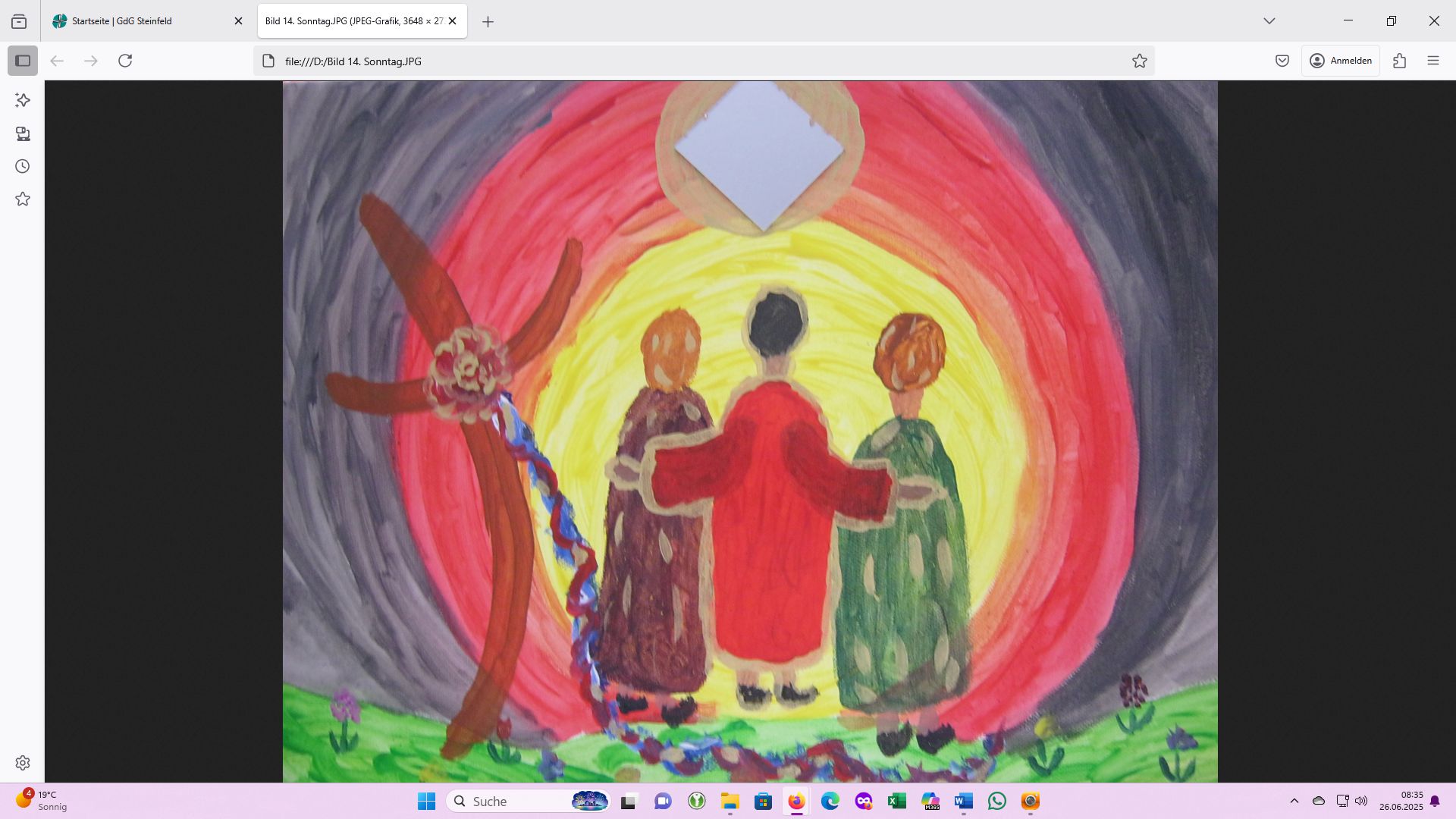
Task: Switch to Word on the taskbar
Action: 964,802
